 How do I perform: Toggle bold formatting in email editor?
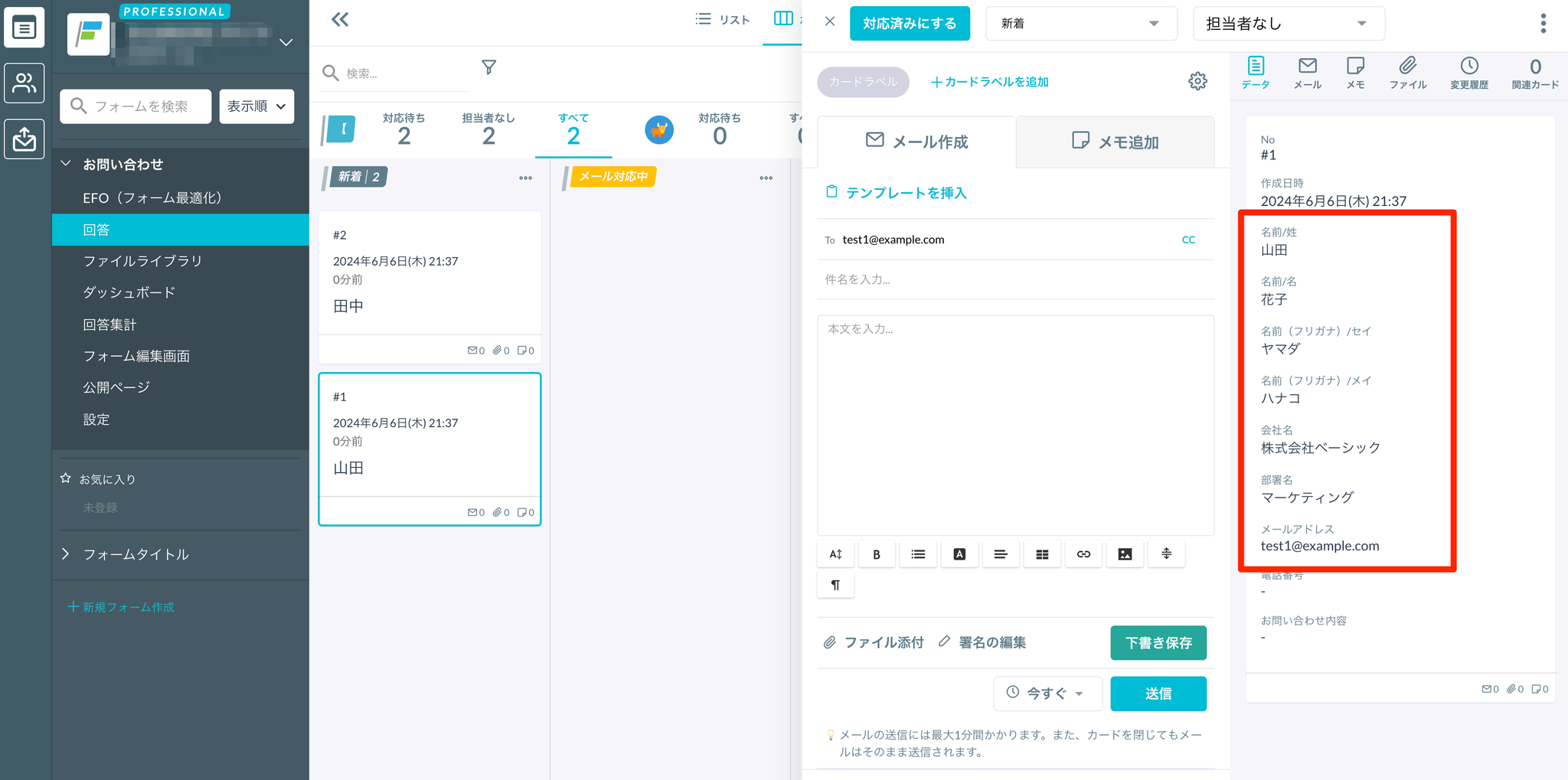(877, 554)
